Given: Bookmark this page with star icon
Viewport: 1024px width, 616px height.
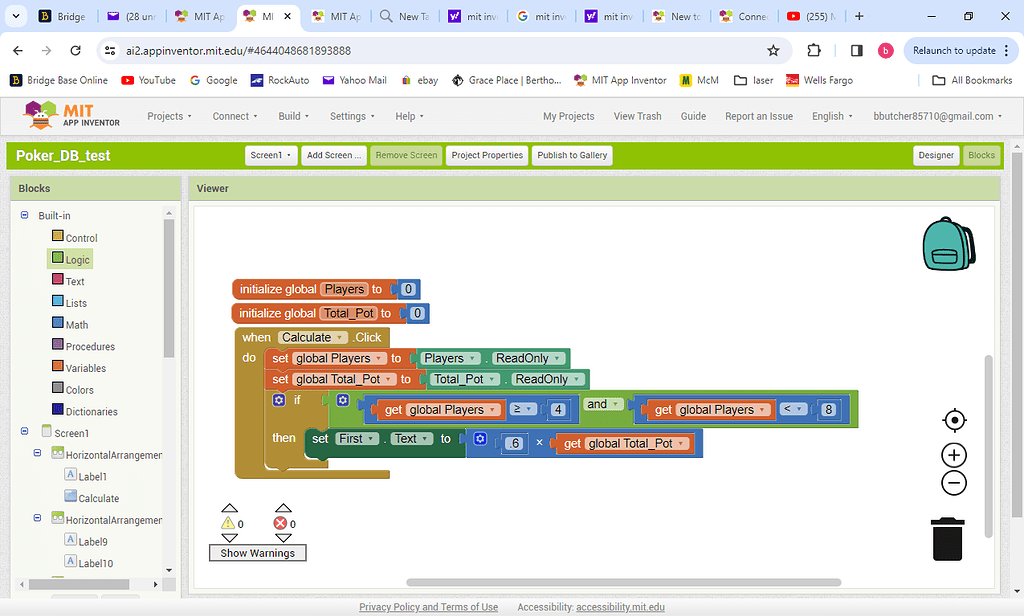Looking at the screenshot, I should click(x=773, y=50).
